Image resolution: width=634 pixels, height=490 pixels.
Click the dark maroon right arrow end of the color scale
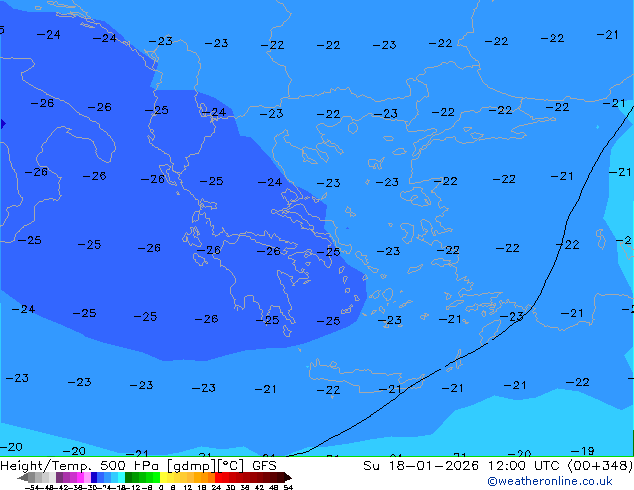288,477
